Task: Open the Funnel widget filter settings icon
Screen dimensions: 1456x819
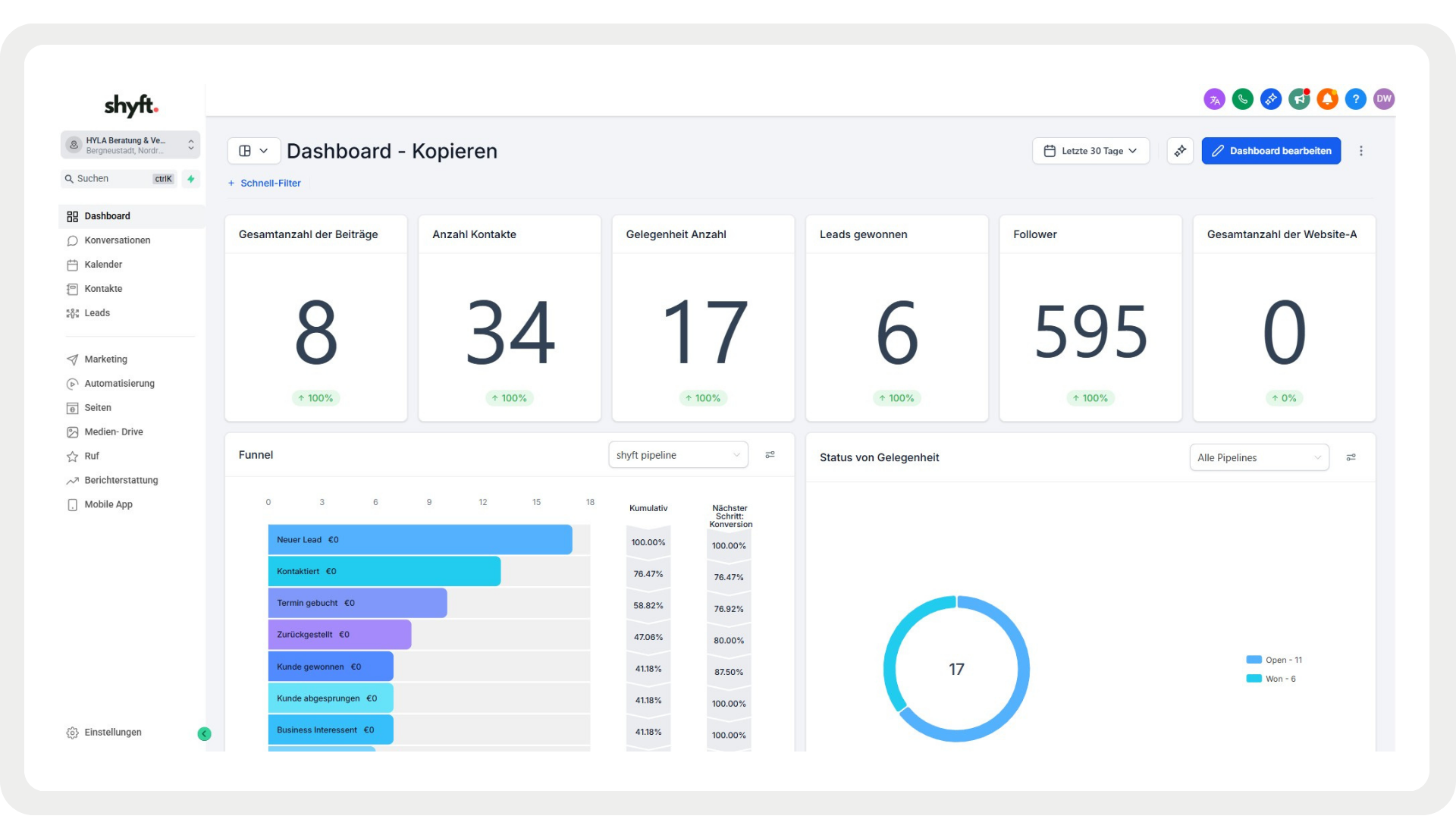Action: 770,454
